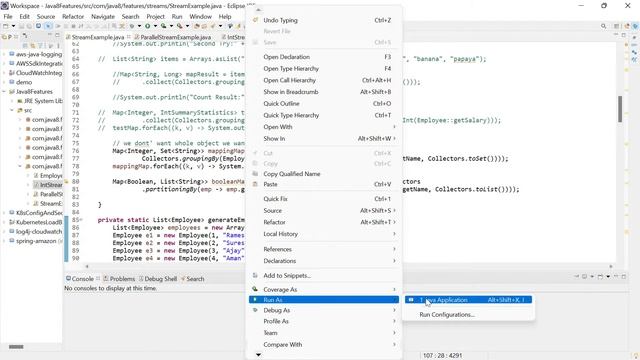Viewport: 640px width, 360px height.
Task: Switch to the Java perspective icon
Action: tap(627, 26)
